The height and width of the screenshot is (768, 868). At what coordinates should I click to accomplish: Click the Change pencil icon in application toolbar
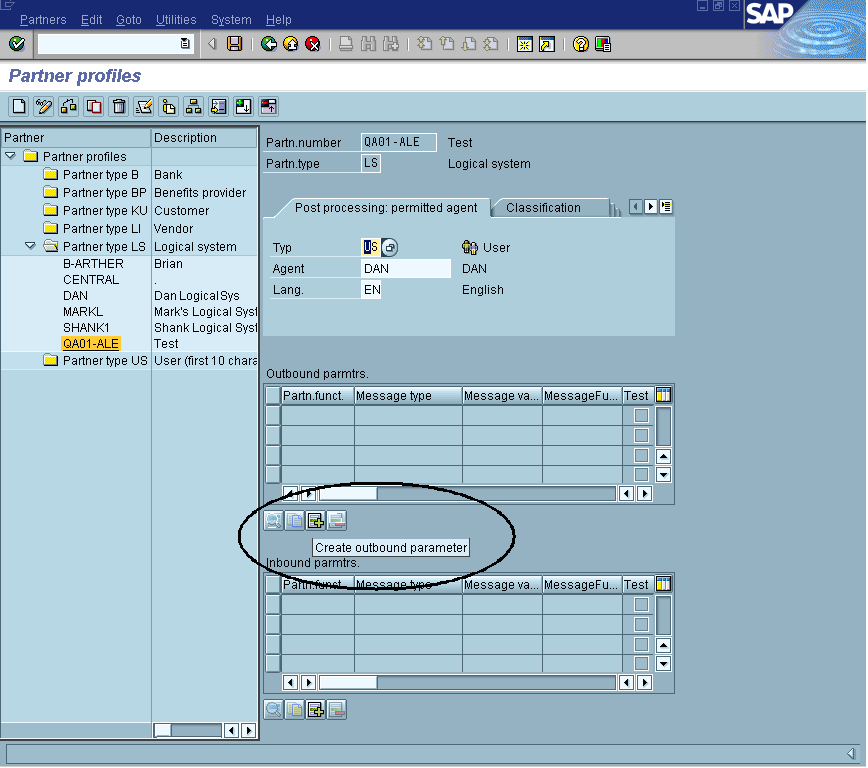pos(44,106)
